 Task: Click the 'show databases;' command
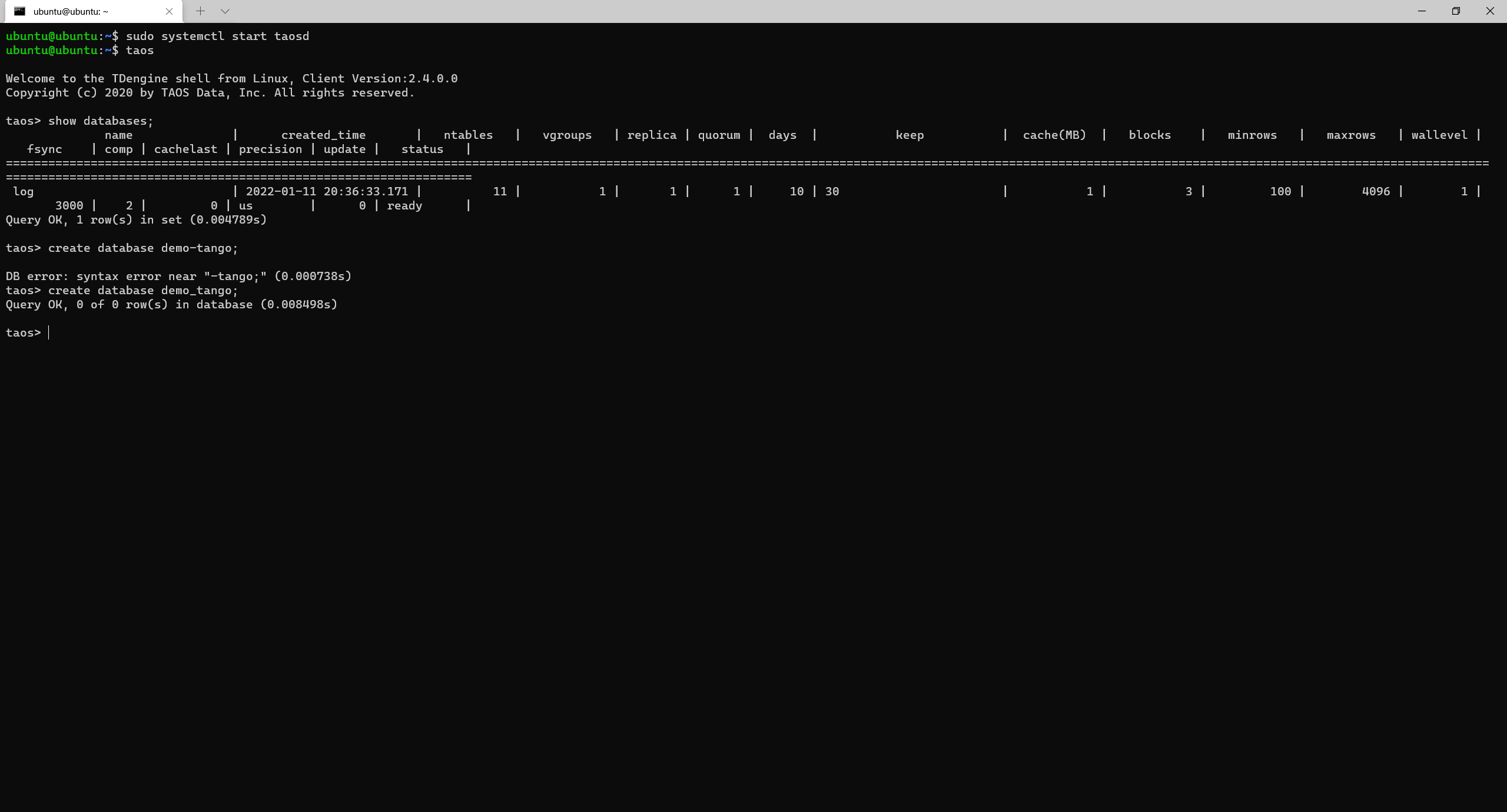(101, 121)
